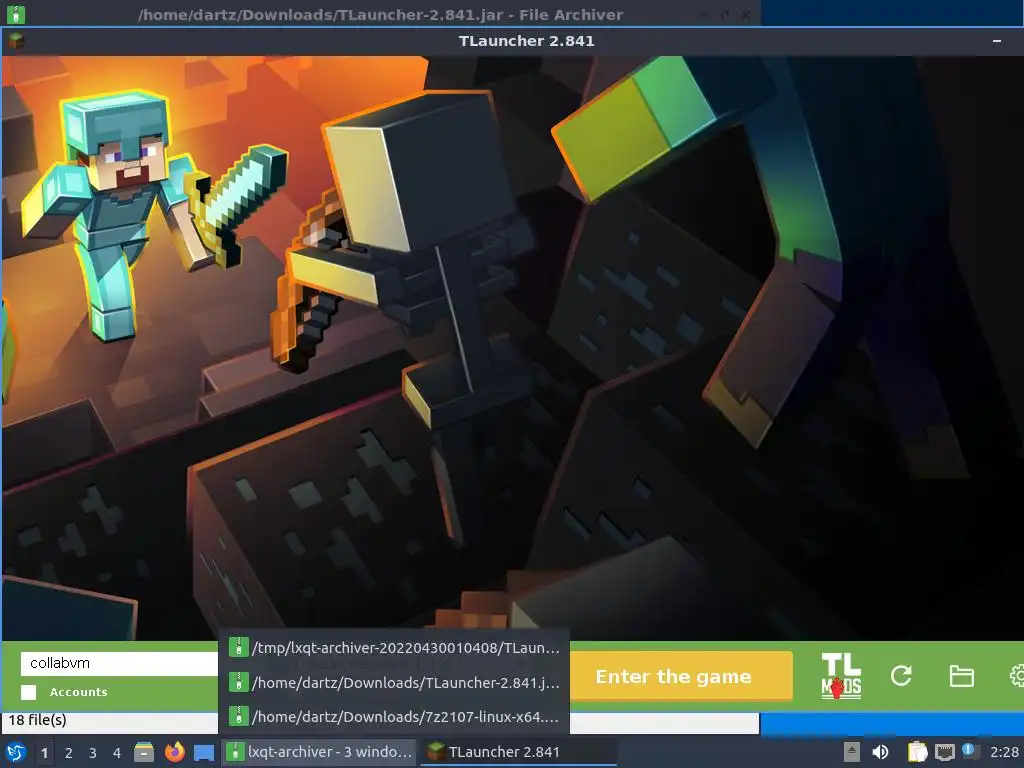
Task: Click the TLauncher grass block title icon
Action: pos(16,40)
